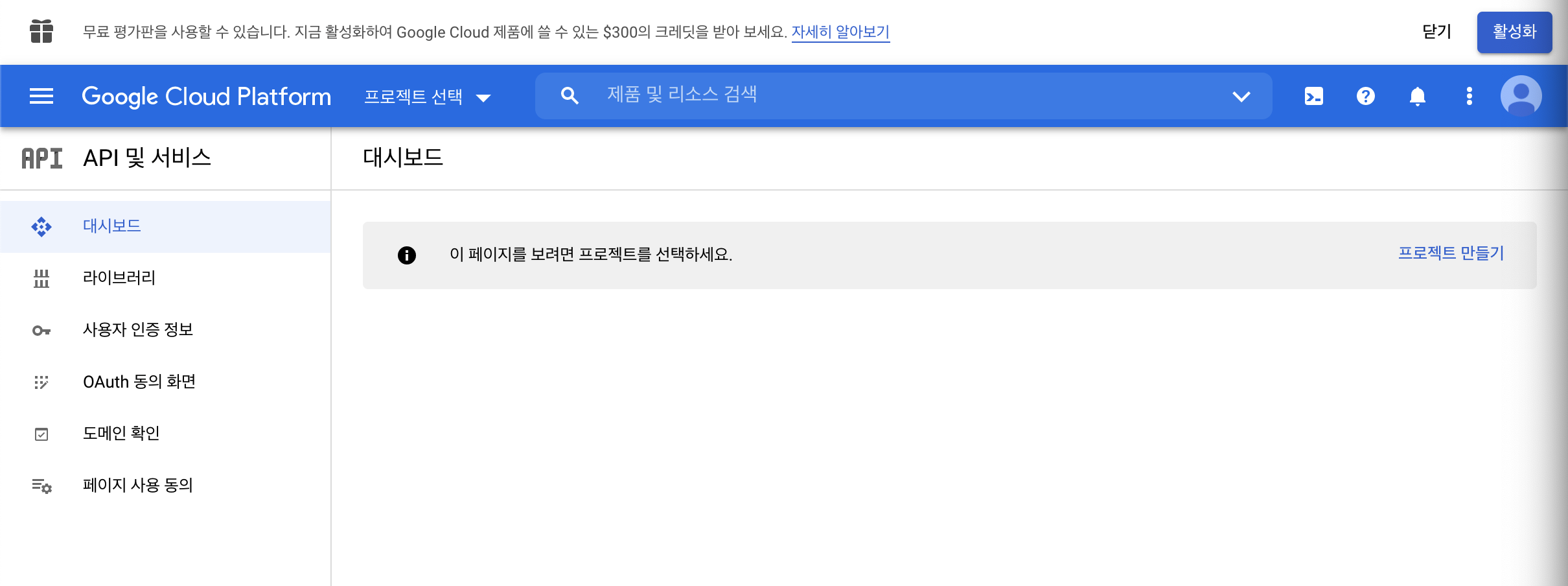Open 라이브러리 in the sidebar
The height and width of the screenshot is (586, 1568).
coord(165,278)
